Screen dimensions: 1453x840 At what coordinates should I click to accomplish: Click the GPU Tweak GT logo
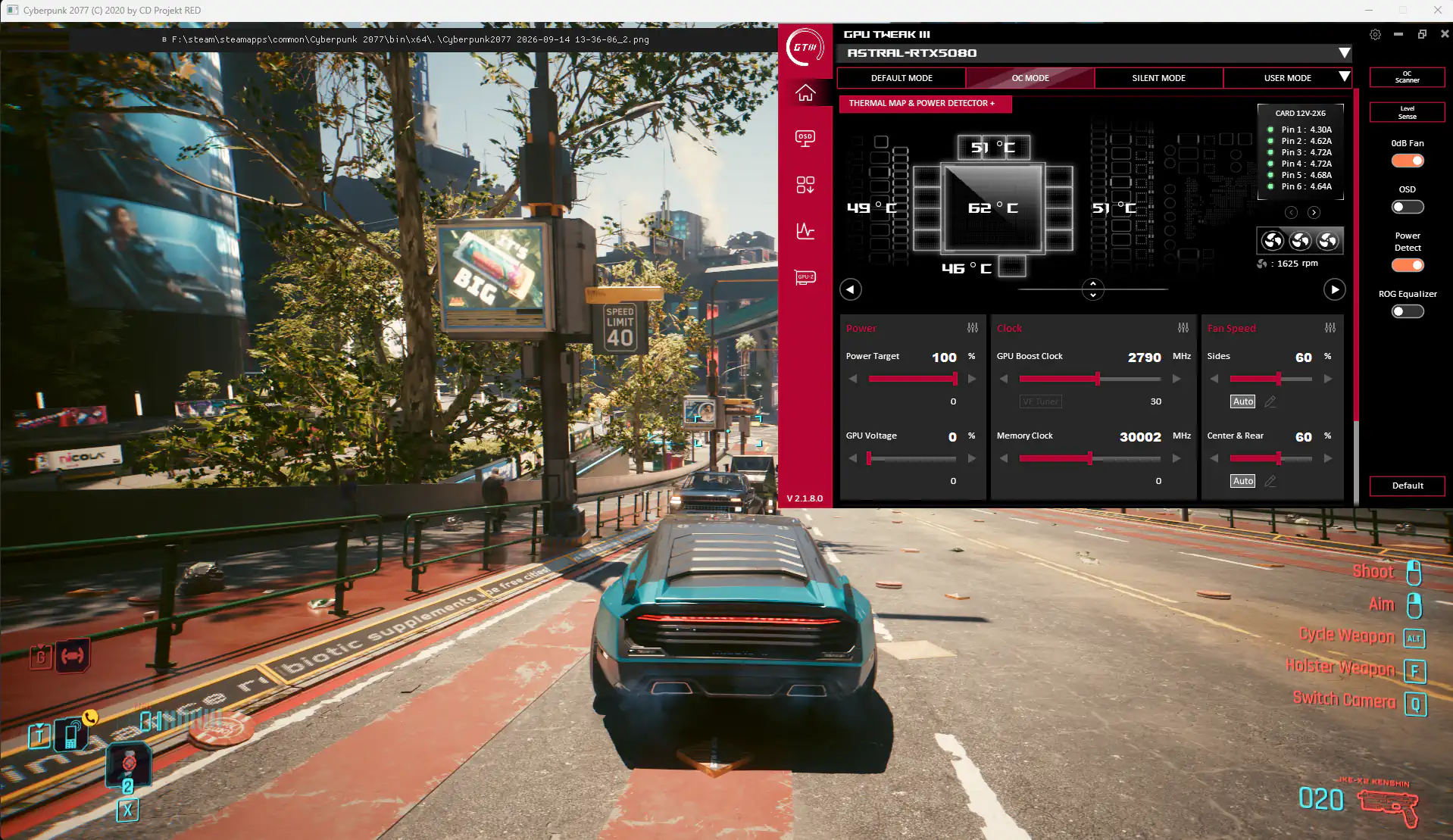[805, 47]
